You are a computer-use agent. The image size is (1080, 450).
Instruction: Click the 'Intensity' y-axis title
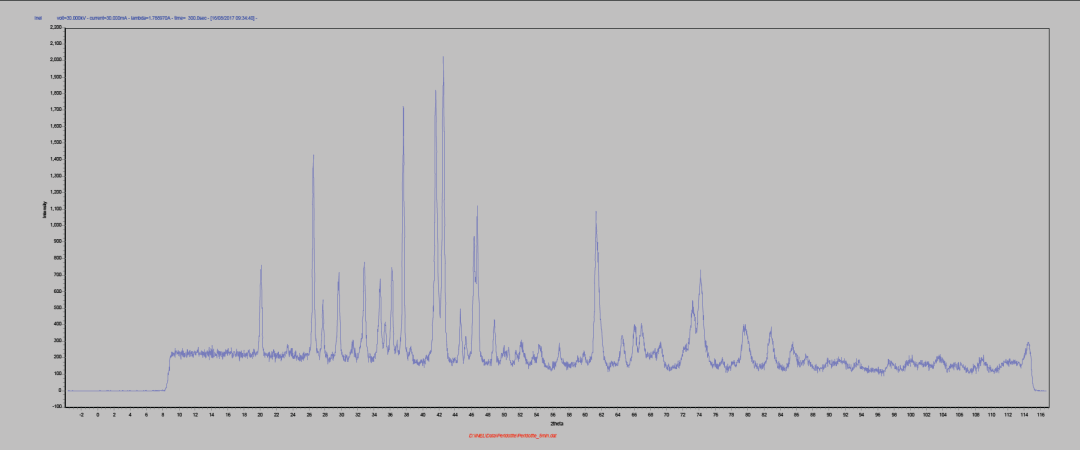point(44,209)
